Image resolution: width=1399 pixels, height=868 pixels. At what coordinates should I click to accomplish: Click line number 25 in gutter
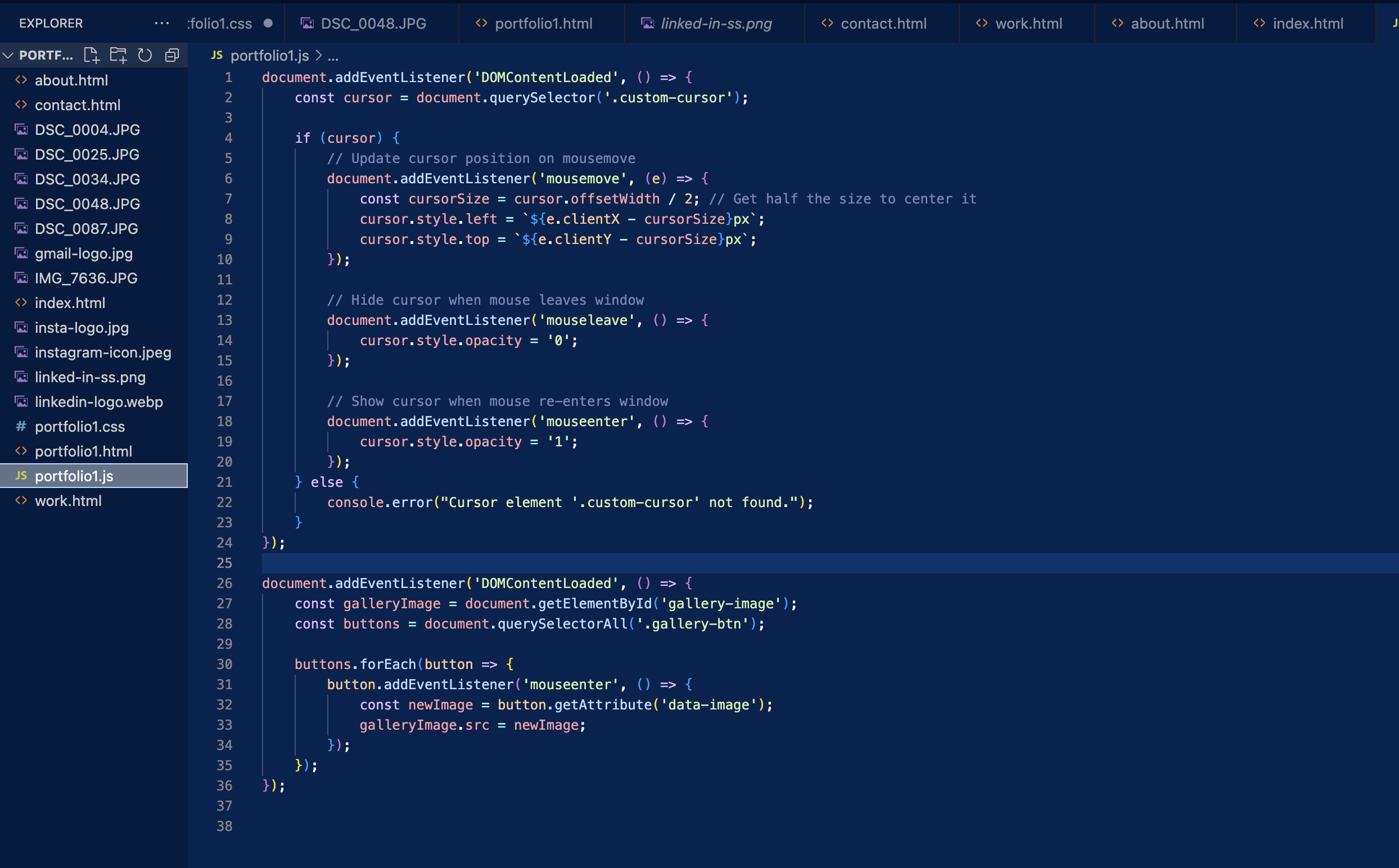click(x=224, y=563)
